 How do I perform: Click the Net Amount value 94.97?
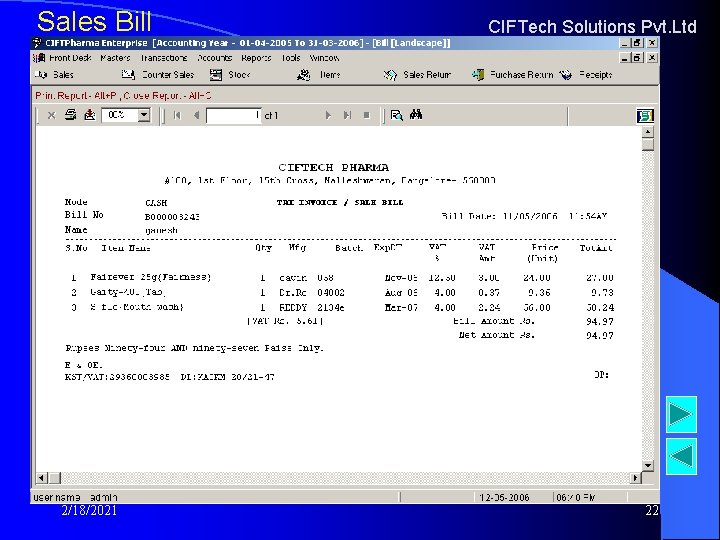[600, 335]
